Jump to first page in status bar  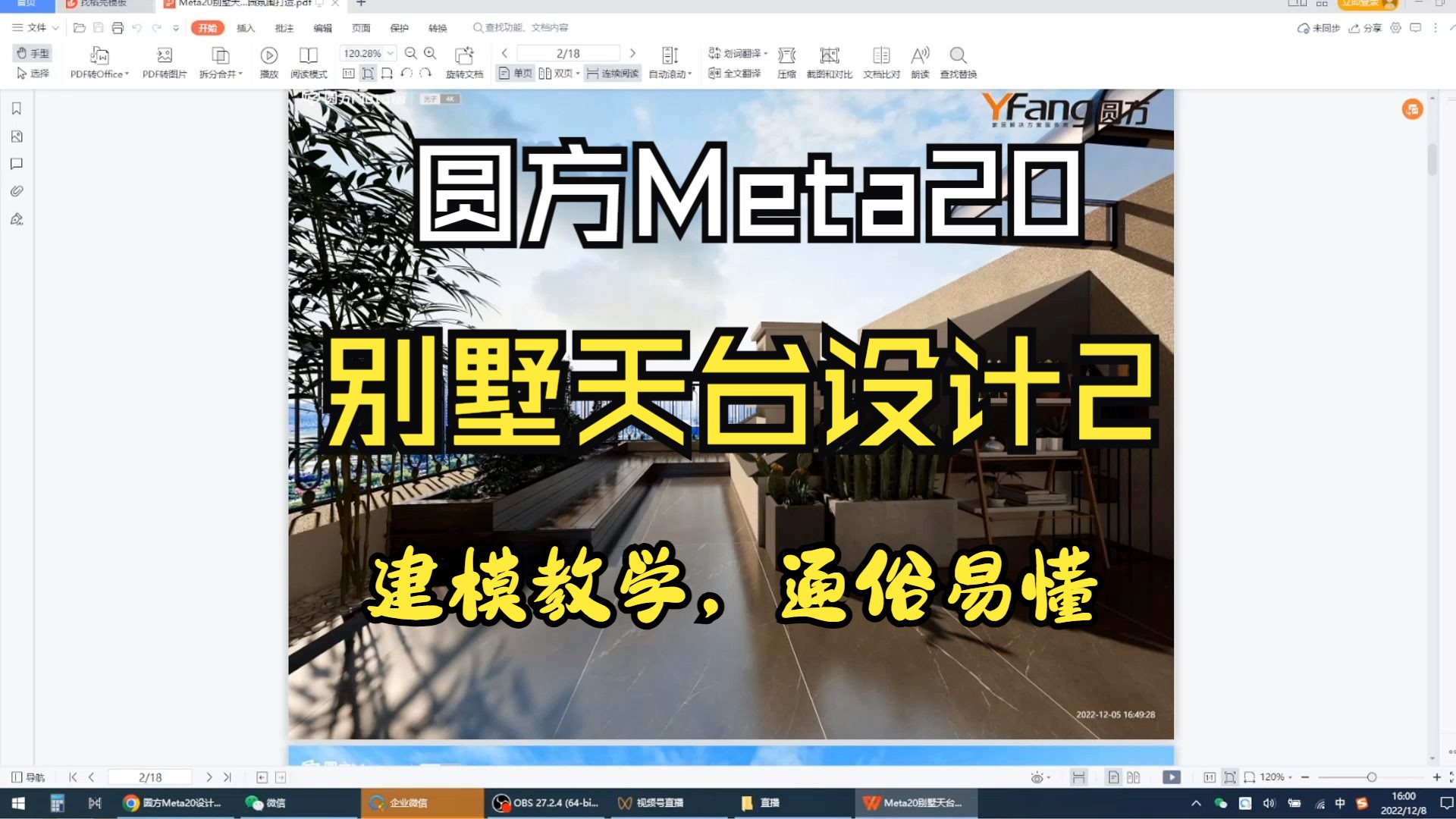click(x=73, y=777)
